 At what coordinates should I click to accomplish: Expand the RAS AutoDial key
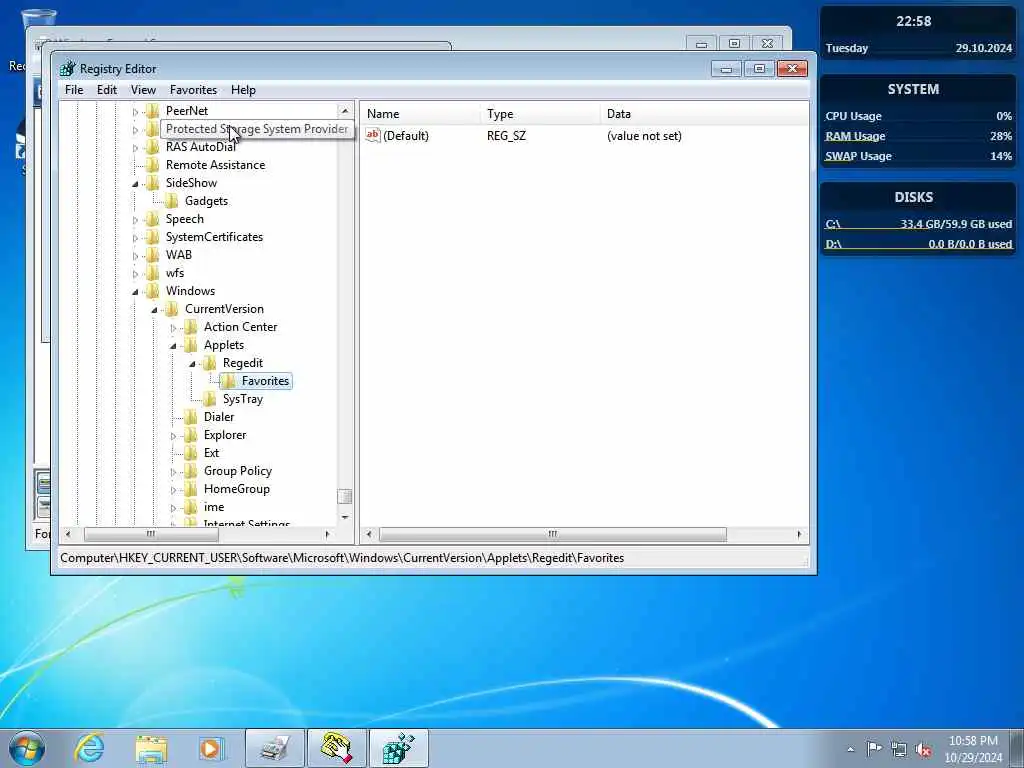pyautogui.click(x=135, y=148)
